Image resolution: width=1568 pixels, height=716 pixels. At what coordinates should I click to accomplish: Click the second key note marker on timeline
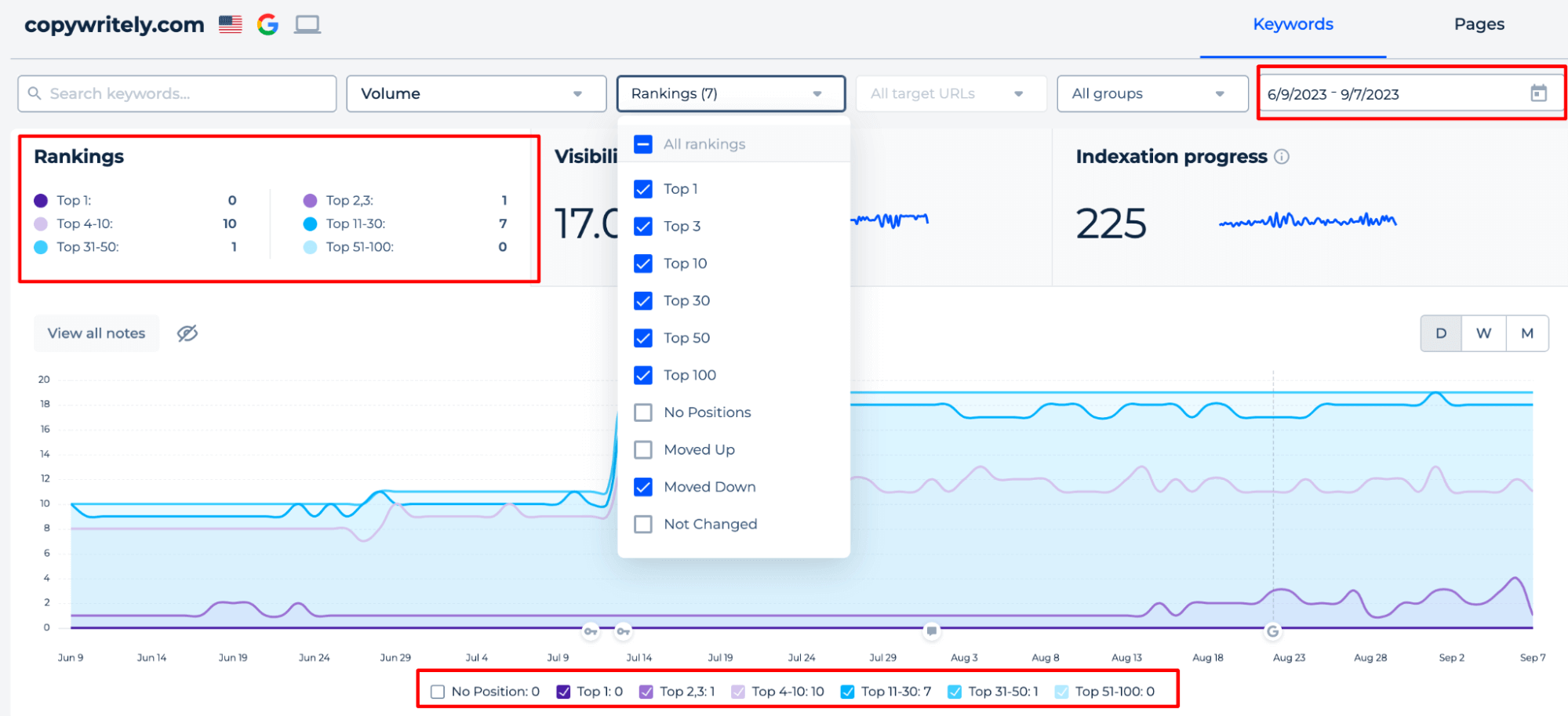click(623, 631)
